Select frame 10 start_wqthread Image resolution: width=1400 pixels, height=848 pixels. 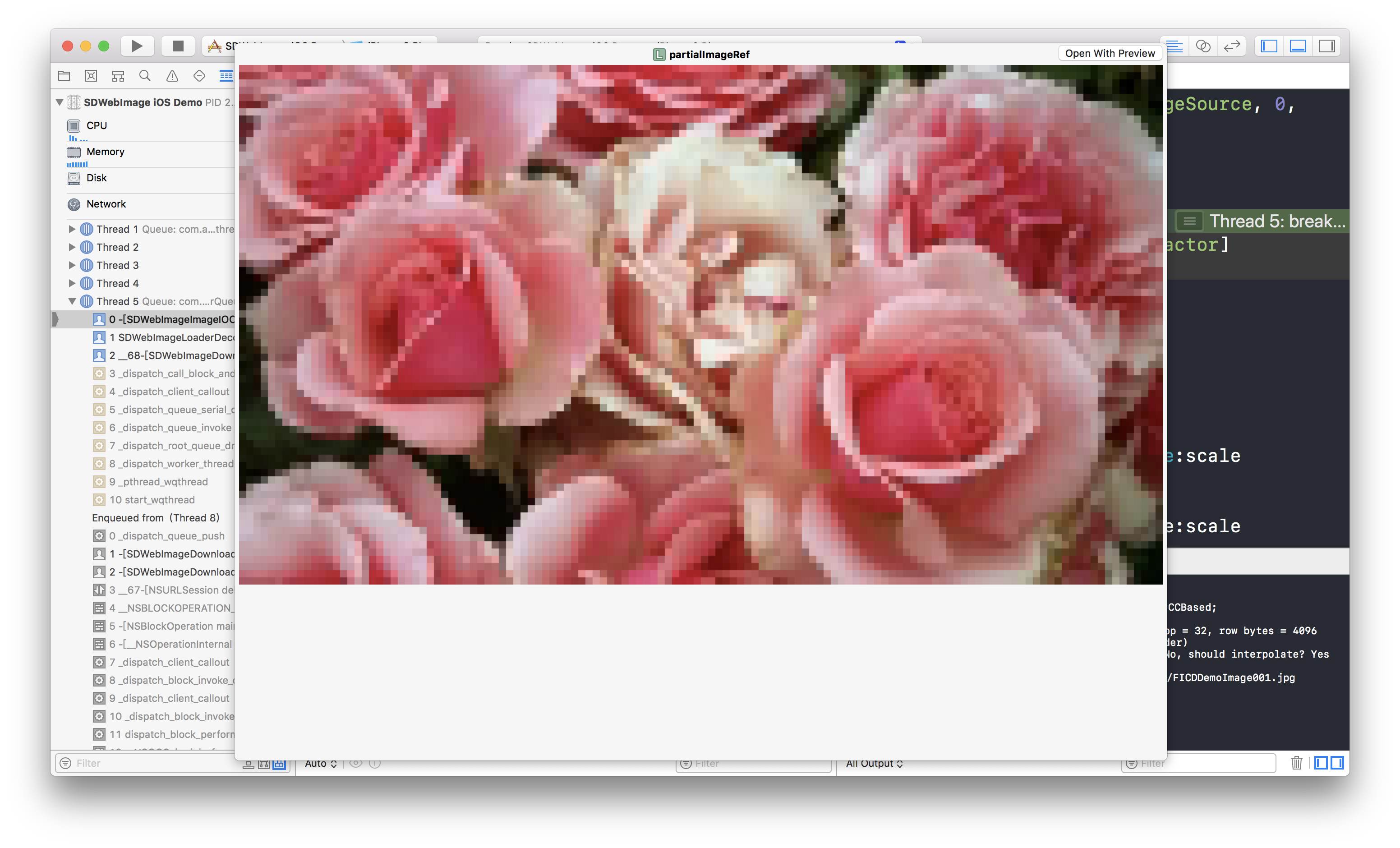[143, 500]
